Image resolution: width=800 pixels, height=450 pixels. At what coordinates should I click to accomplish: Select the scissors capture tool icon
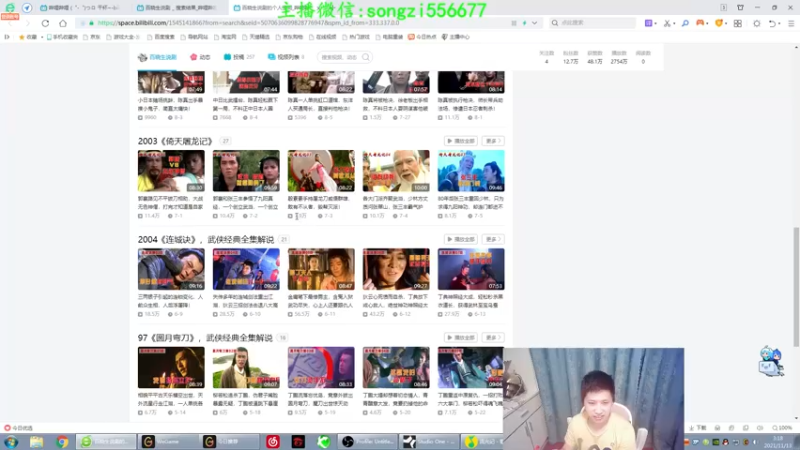pyautogui.click(x=666, y=23)
